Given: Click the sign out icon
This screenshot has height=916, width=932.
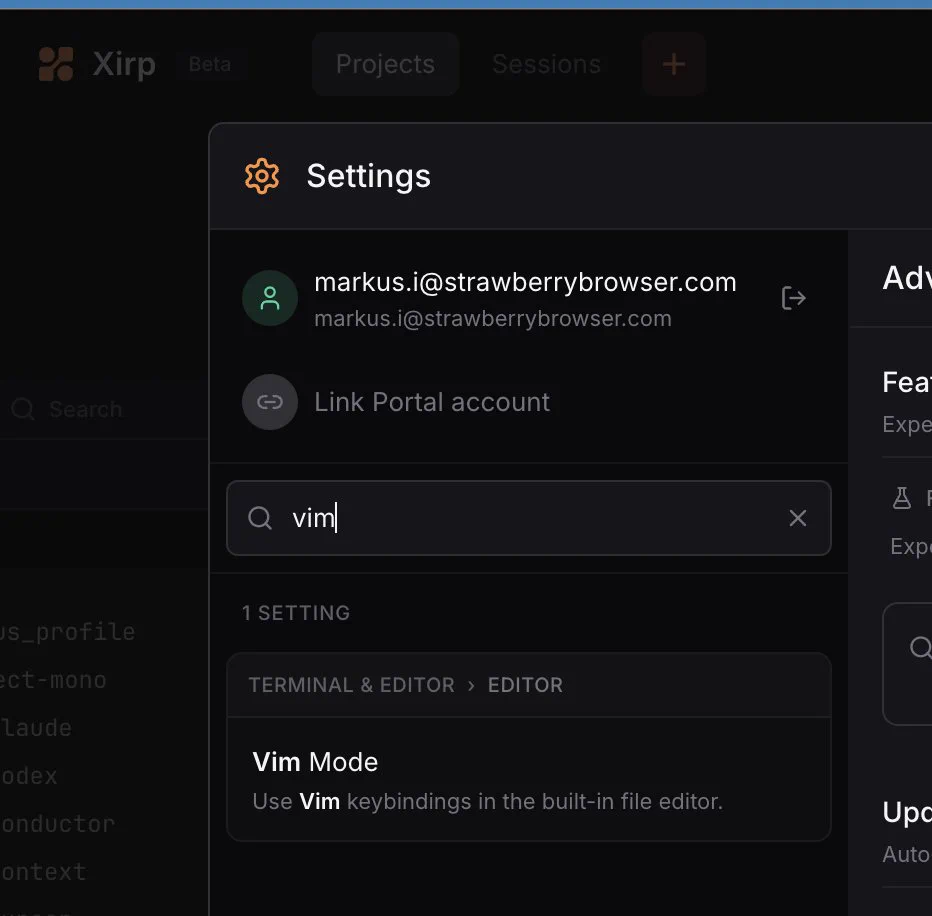Looking at the screenshot, I should point(794,298).
